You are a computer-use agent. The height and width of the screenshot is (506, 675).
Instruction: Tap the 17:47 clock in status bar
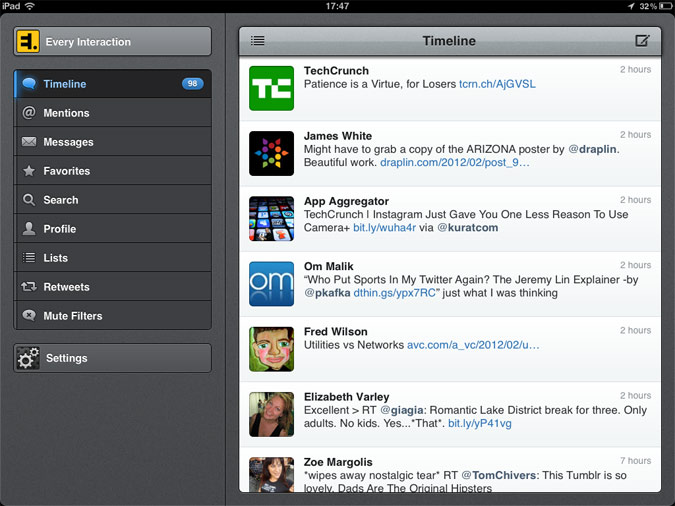pos(337,6)
